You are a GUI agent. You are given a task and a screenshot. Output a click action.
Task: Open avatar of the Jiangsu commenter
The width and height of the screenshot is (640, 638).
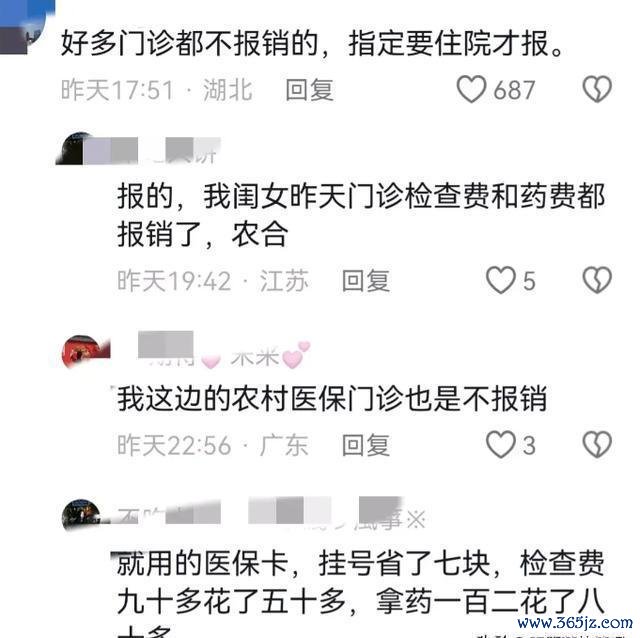tap(73, 149)
